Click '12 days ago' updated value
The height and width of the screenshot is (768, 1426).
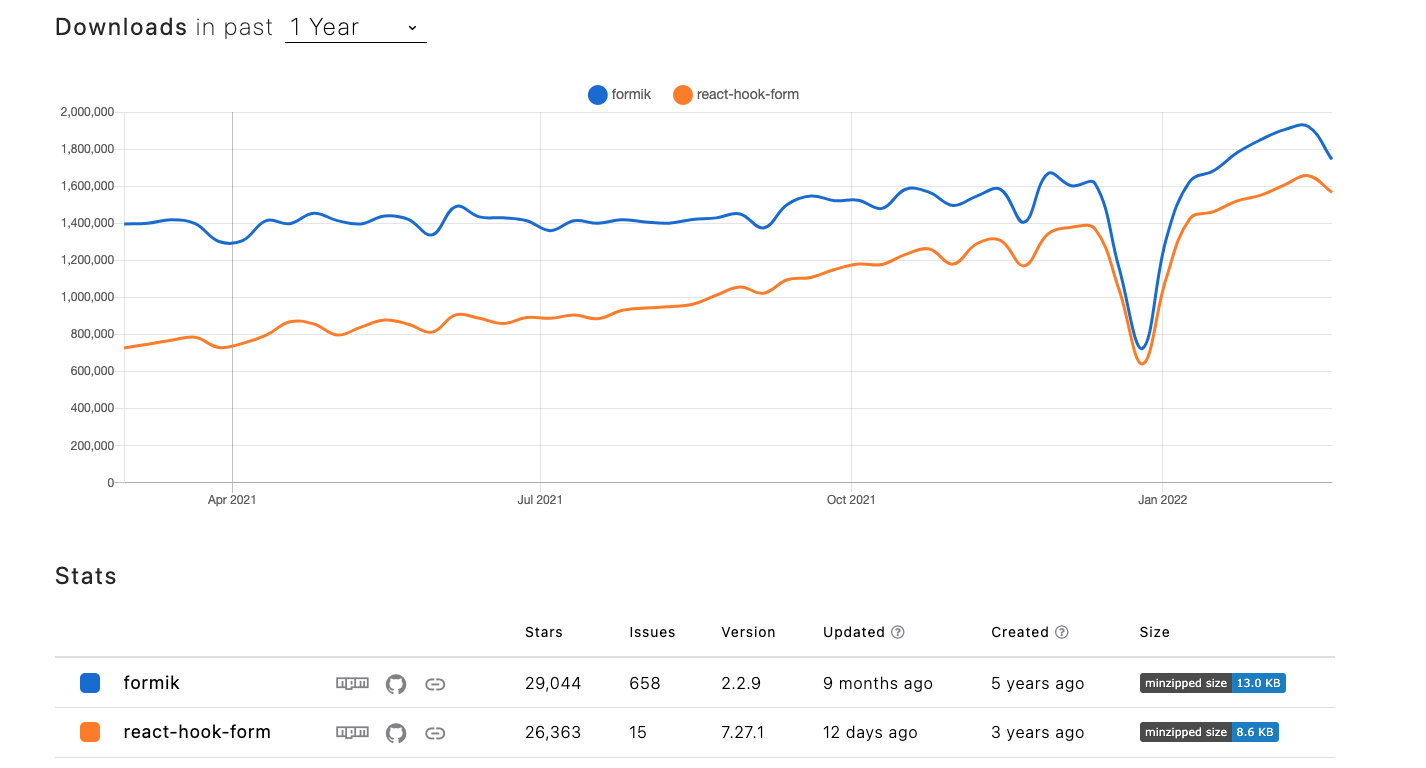(x=870, y=733)
